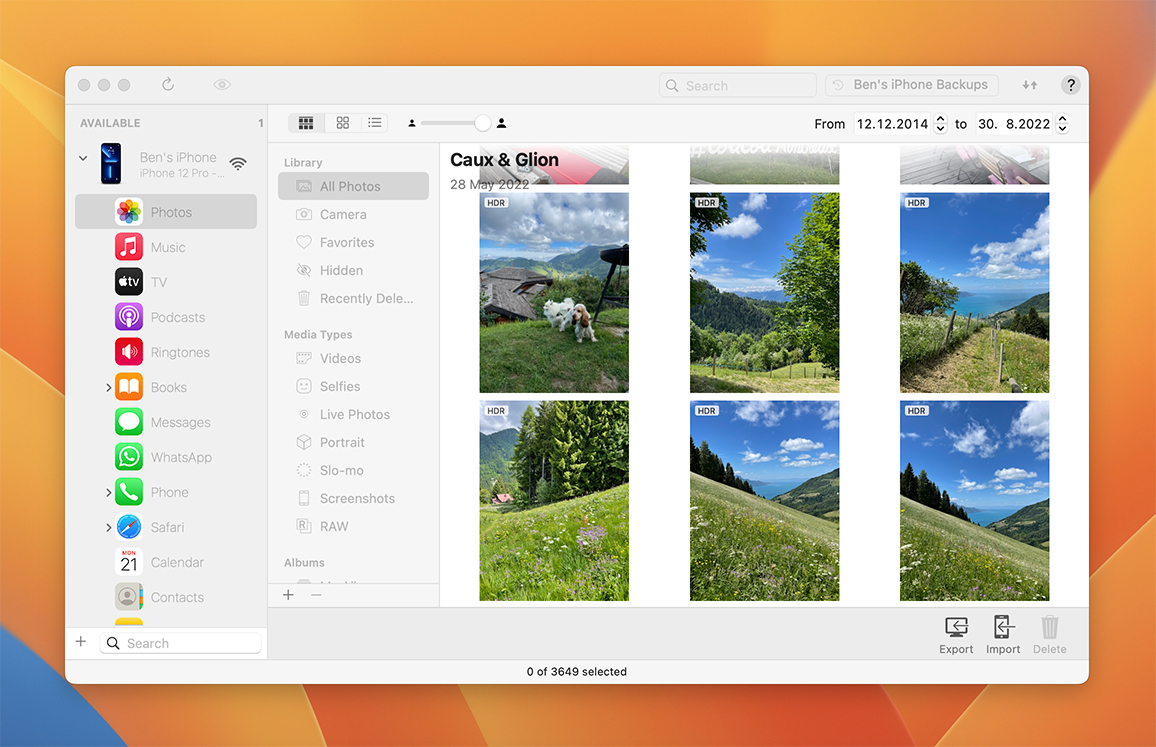Filter by Live Photos
Viewport: 1156px width, 747px height.
(x=353, y=414)
